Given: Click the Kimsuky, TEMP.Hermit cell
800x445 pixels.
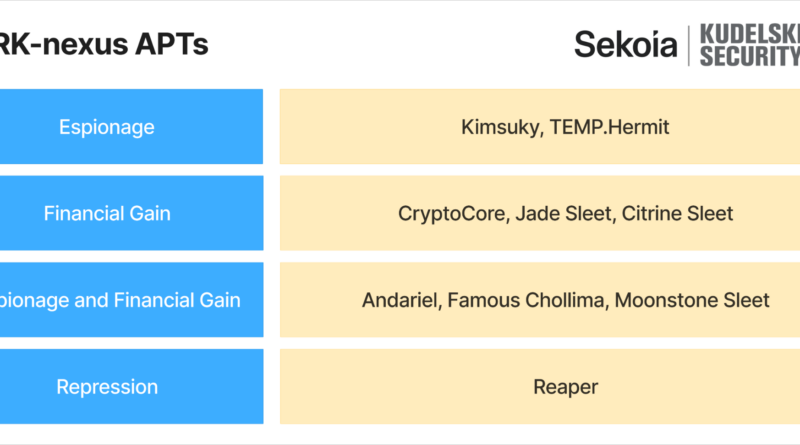Looking at the screenshot, I should 540,127.
